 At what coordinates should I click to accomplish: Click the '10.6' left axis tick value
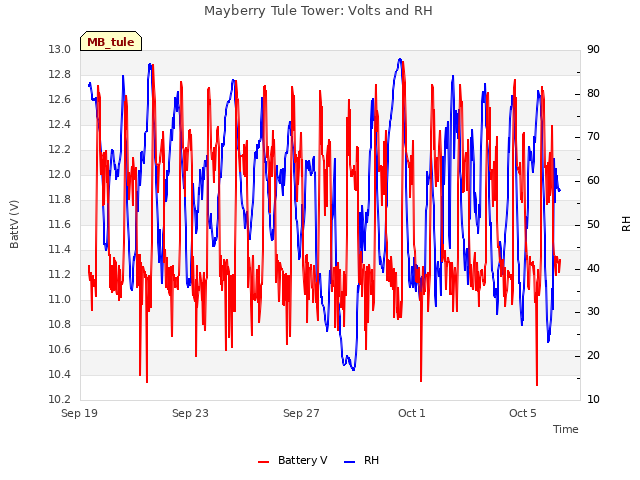pyautogui.click(x=60, y=350)
